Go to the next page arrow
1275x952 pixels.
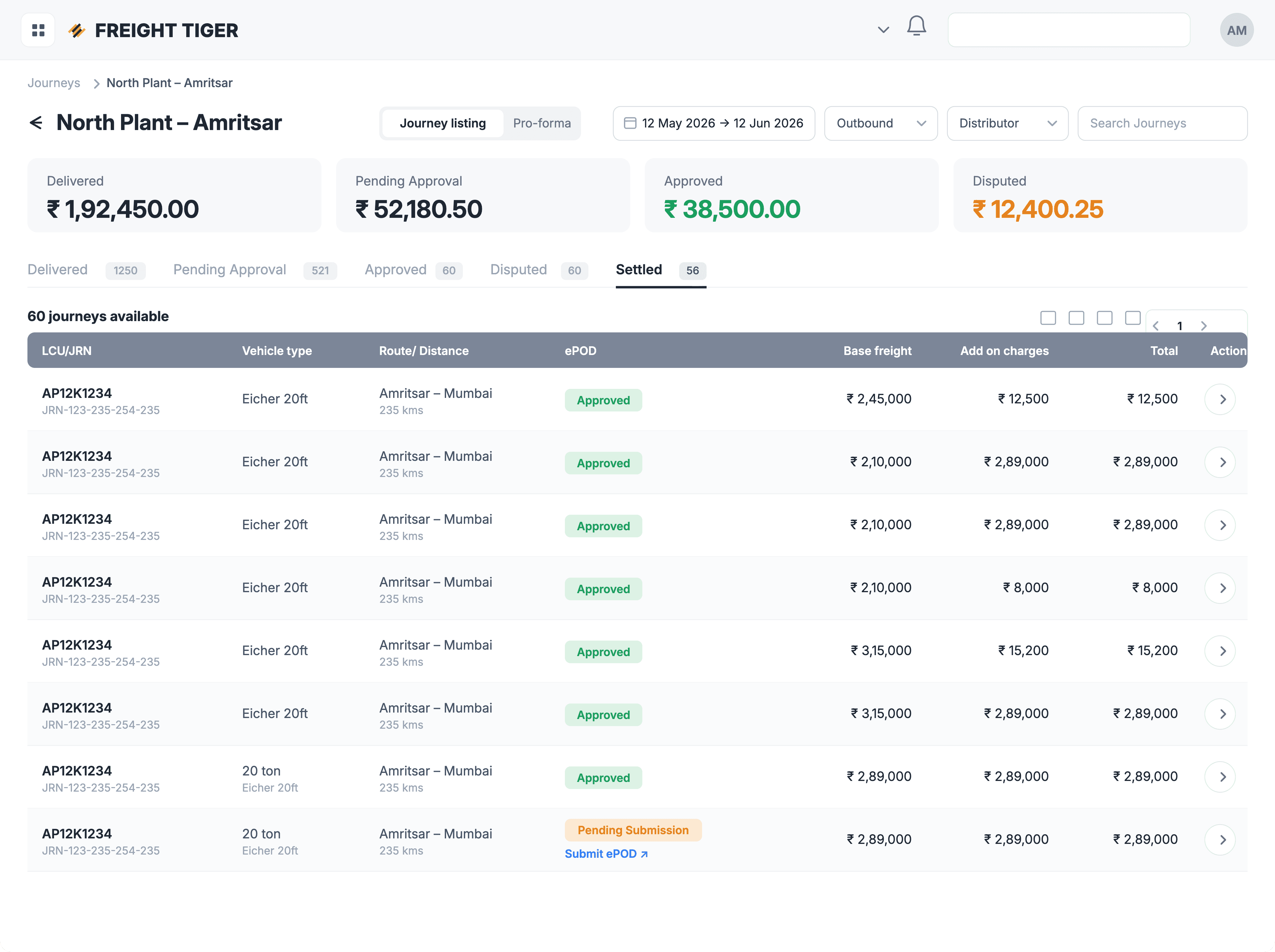(x=1204, y=326)
